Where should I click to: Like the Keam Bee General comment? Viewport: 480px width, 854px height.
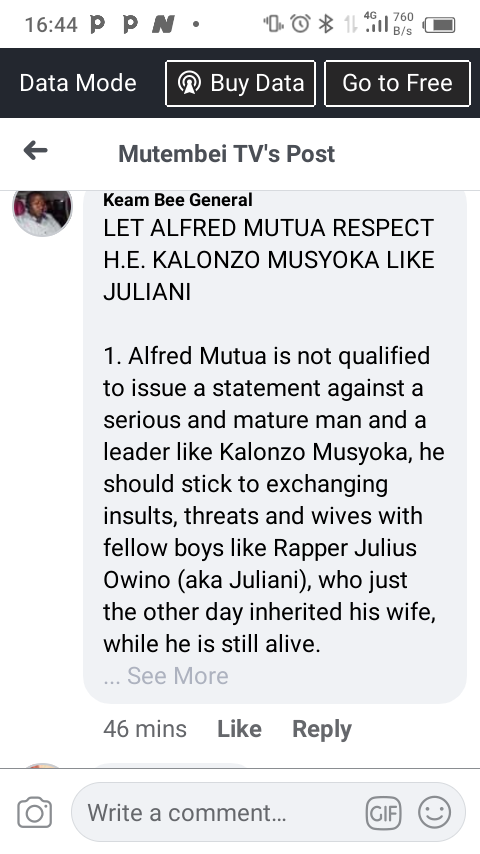pos(239,729)
